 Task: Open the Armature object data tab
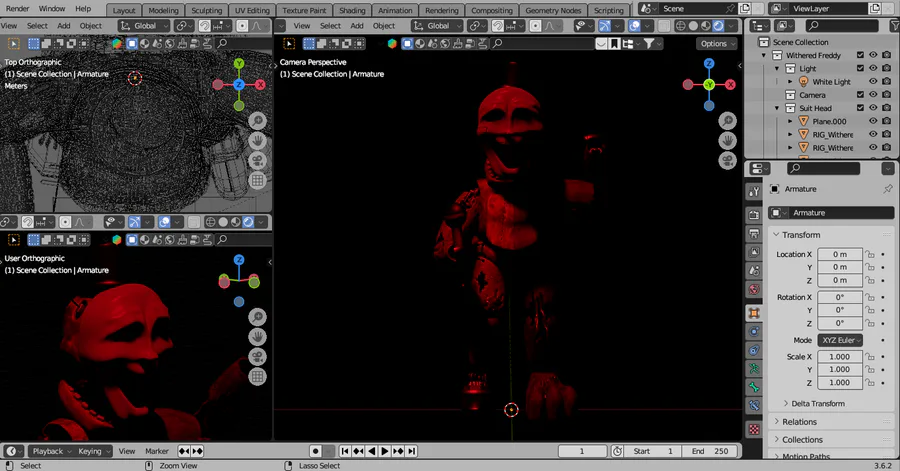(x=754, y=368)
